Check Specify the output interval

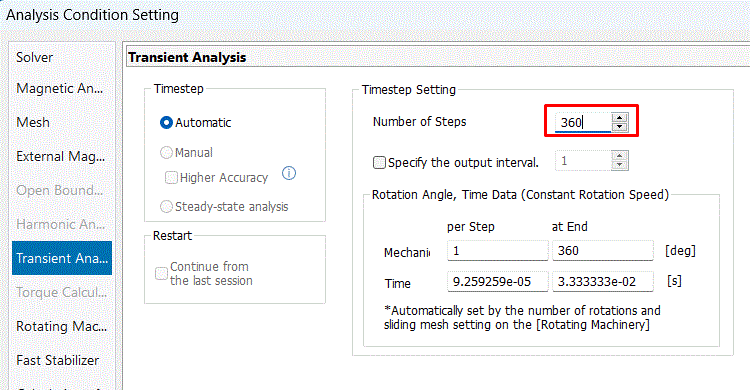coord(379,163)
